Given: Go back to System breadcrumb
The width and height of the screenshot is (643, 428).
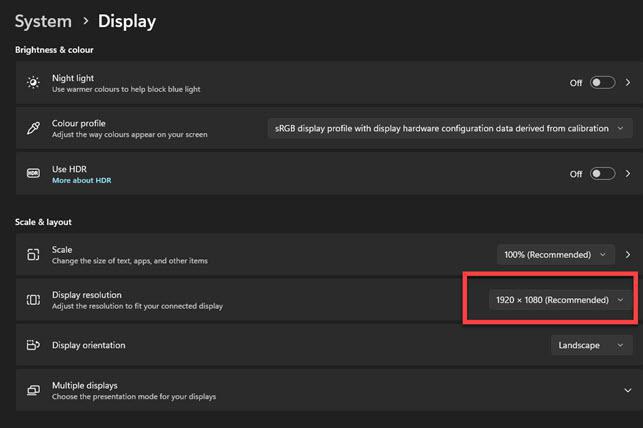Looking at the screenshot, I should [x=43, y=21].
